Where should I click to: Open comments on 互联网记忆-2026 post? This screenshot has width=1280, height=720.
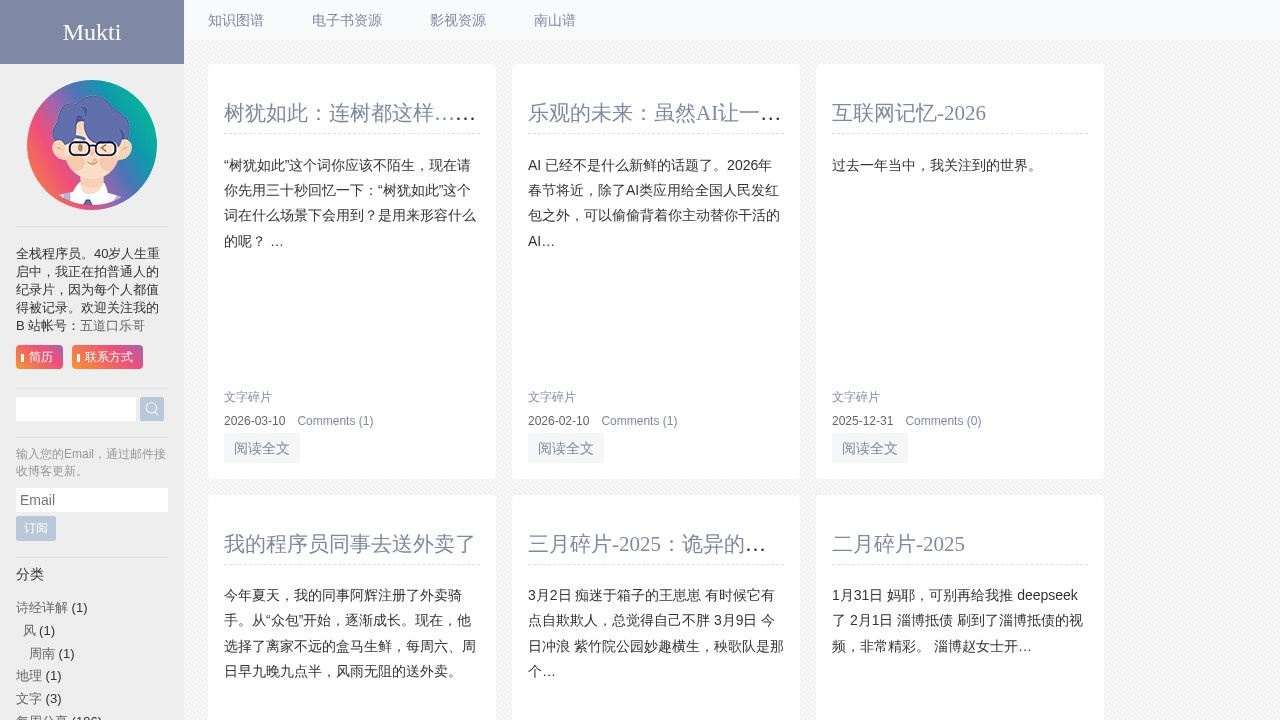pos(943,421)
